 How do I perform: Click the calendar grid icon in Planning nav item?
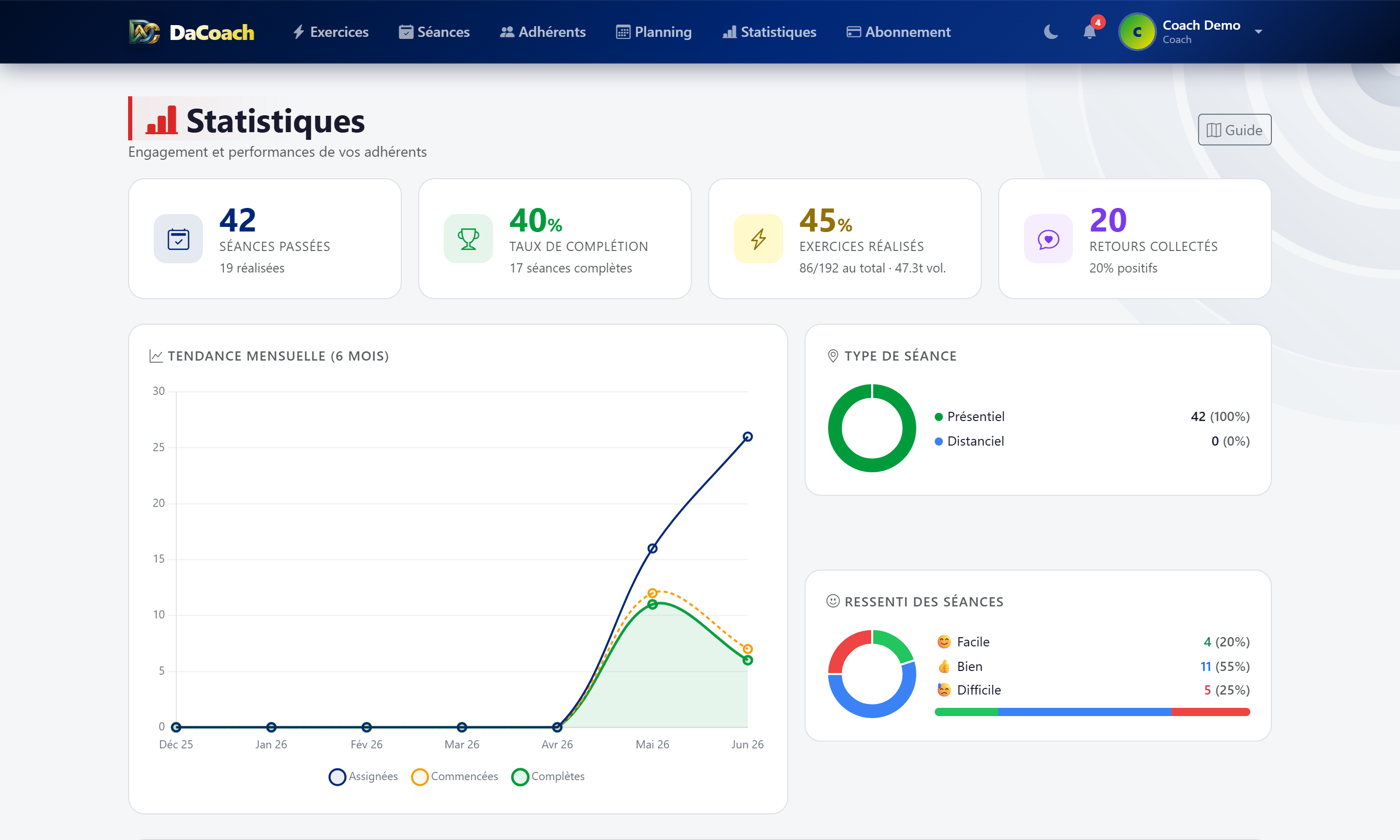(623, 32)
